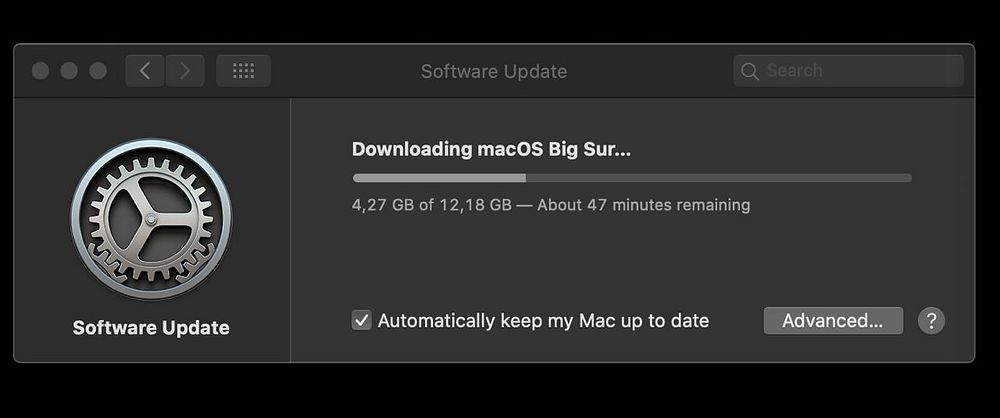Click the "Downloading macOS Big Sur..." heading

491,150
